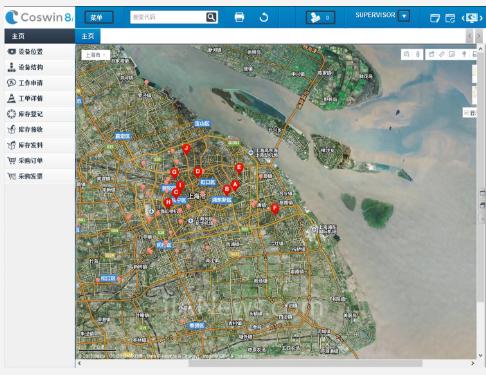486x375 pixels.
Task: Open the 菜单 menu button
Action: pyautogui.click(x=99, y=17)
